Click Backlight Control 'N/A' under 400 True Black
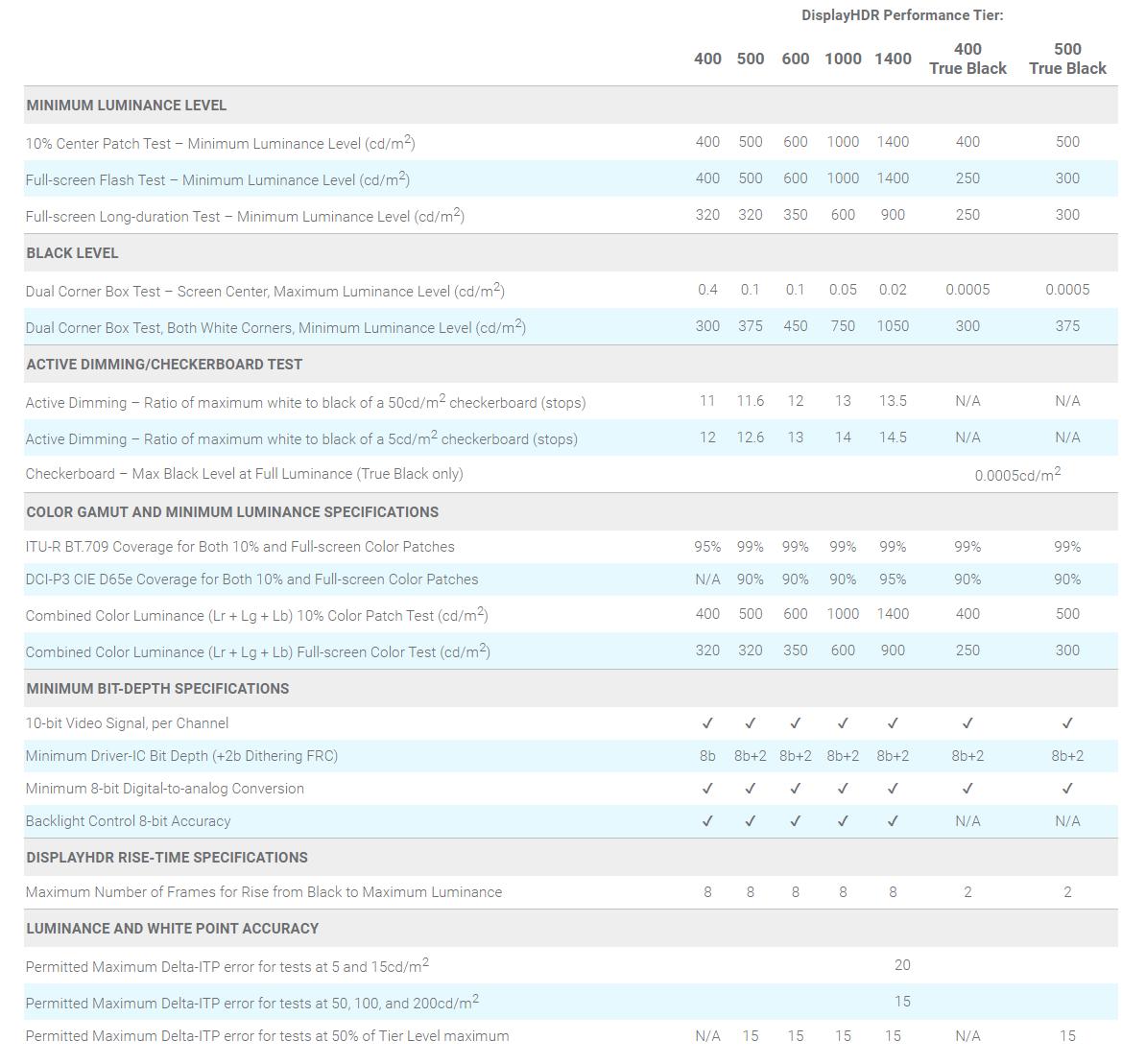This screenshot has height=1064, width=1146. (x=967, y=821)
